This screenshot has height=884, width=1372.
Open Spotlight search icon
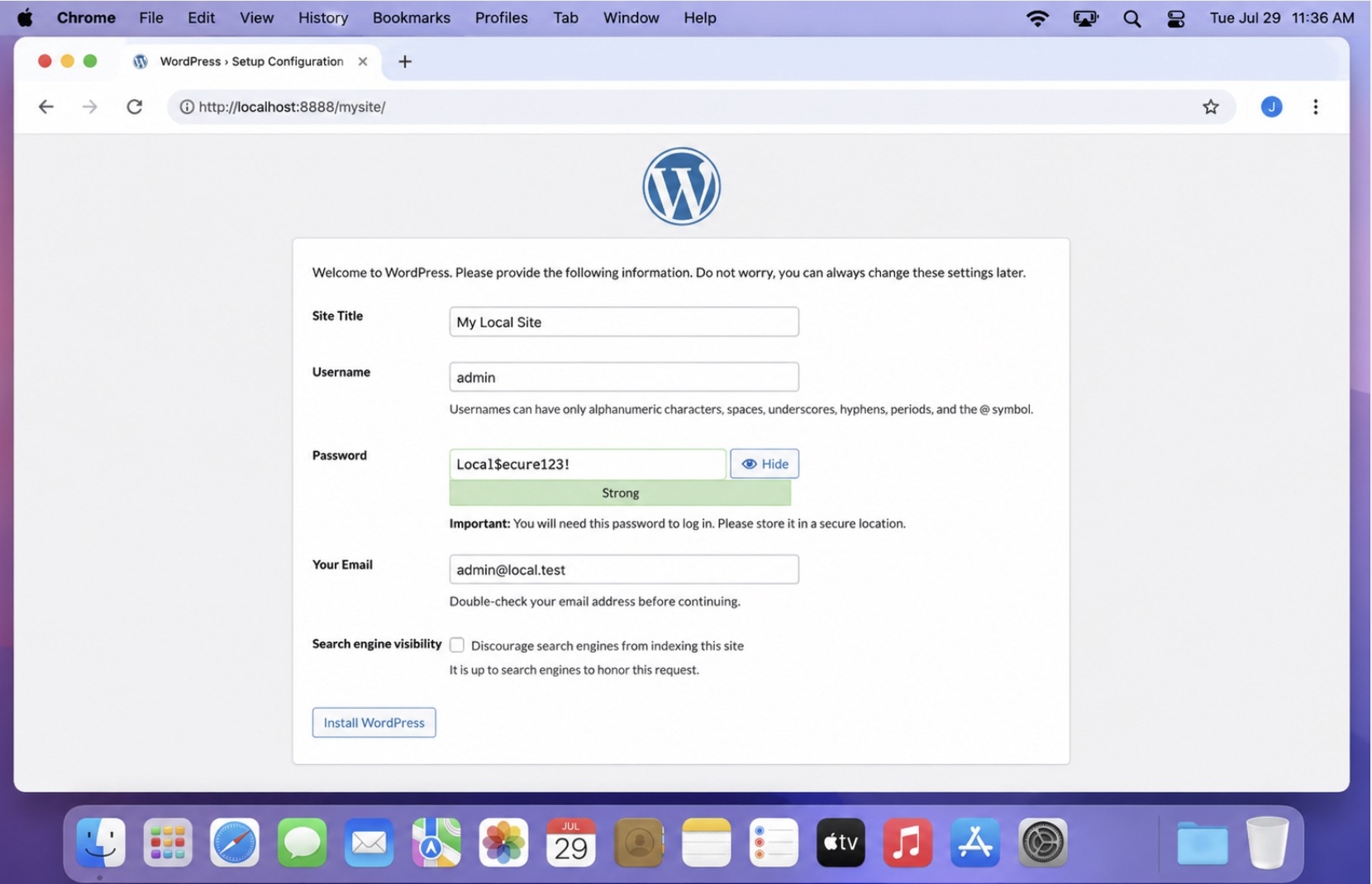click(x=1132, y=17)
